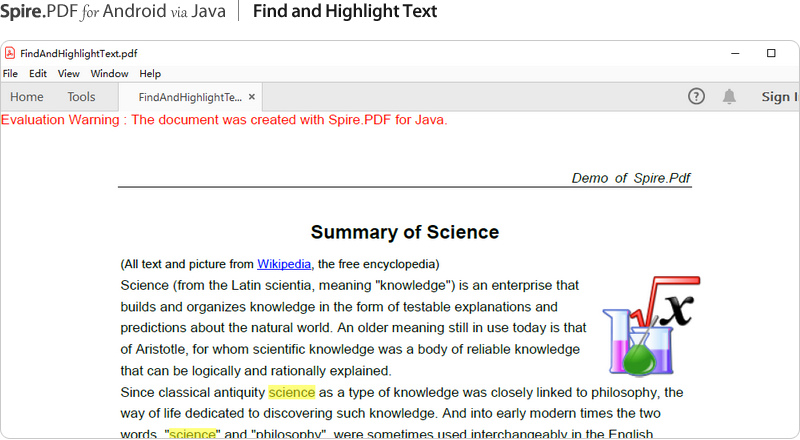The width and height of the screenshot is (800, 440).
Task: Click highlighted "science" after "classical antiquity"
Action: [291, 392]
